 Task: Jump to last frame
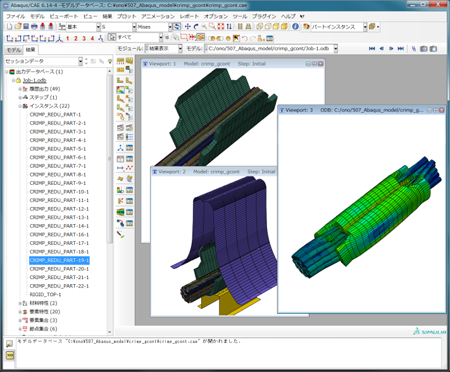[401, 49]
